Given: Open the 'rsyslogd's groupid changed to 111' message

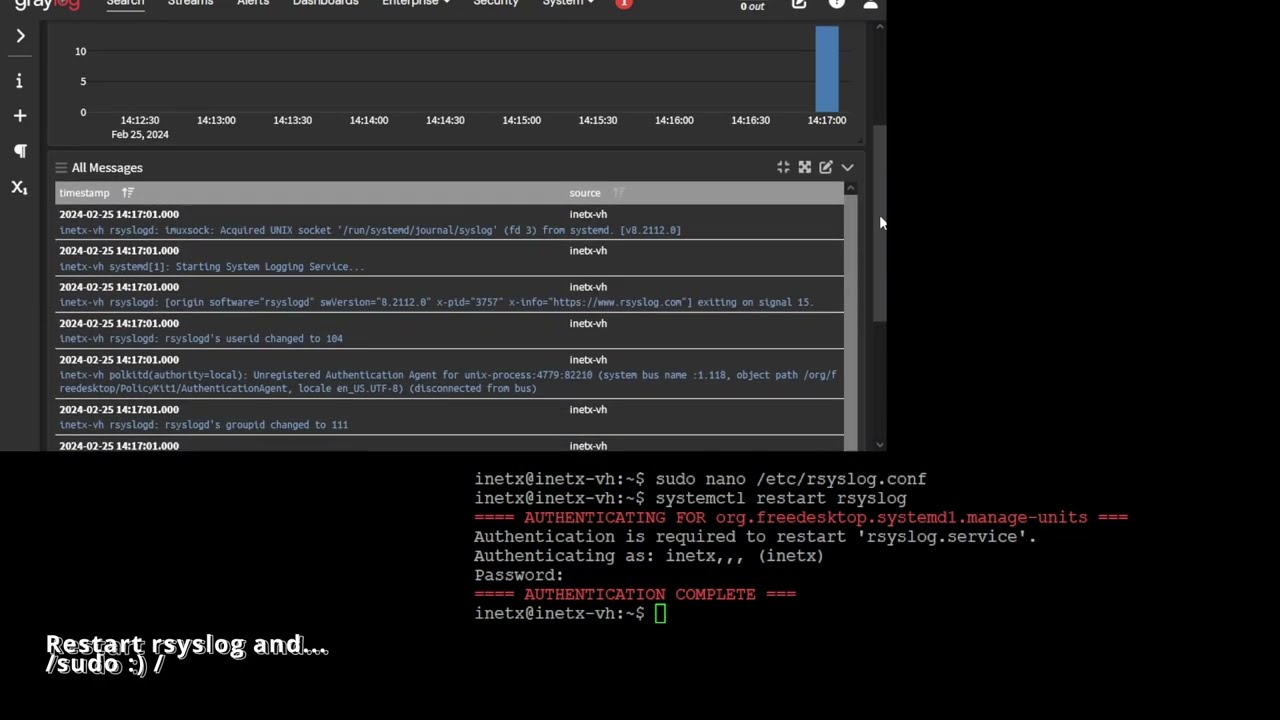Looking at the screenshot, I should coord(204,425).
